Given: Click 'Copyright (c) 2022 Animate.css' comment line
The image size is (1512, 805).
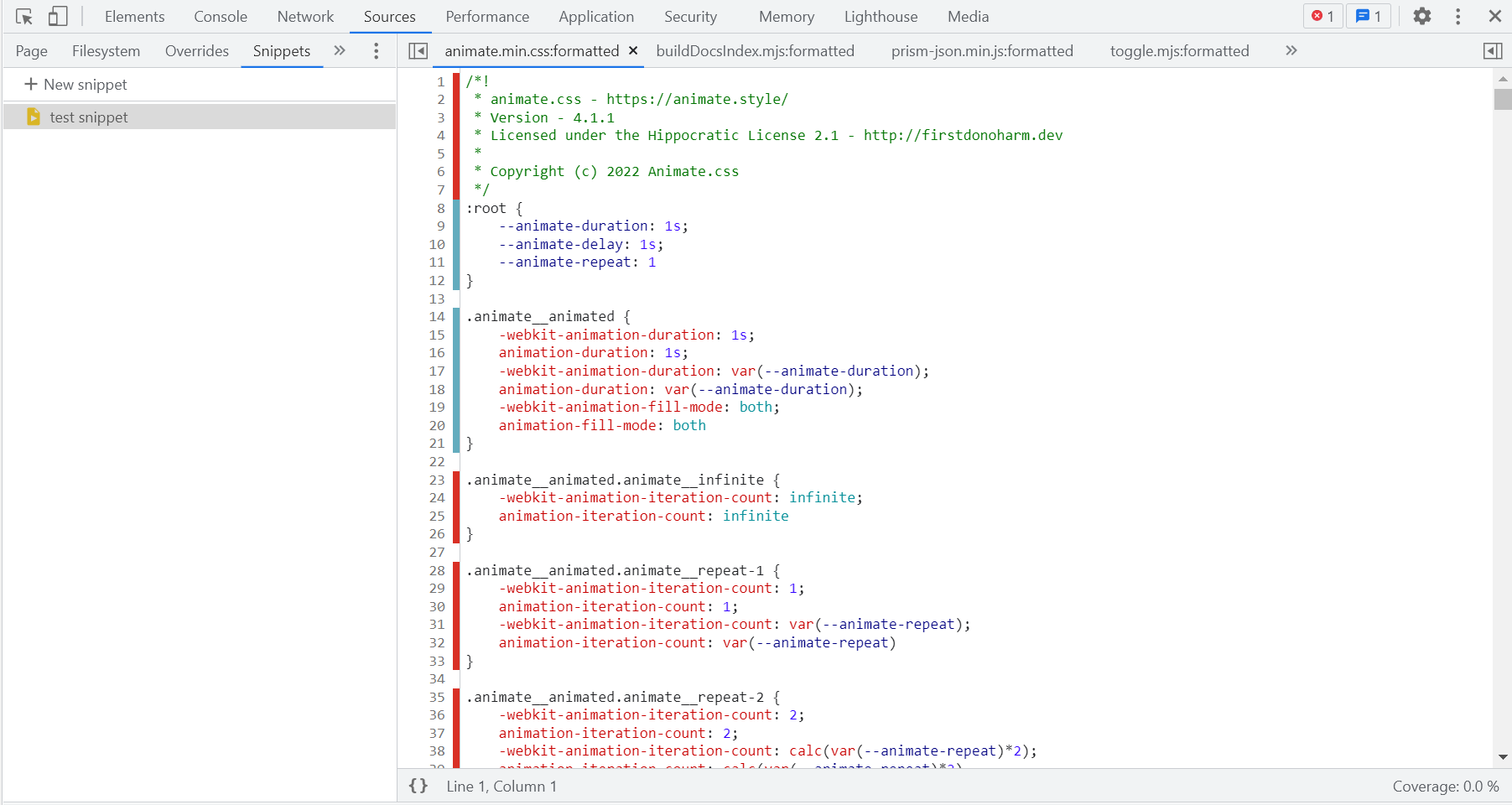Looking at the screenshot, I should pyautogui.click(x=615, y=171).
